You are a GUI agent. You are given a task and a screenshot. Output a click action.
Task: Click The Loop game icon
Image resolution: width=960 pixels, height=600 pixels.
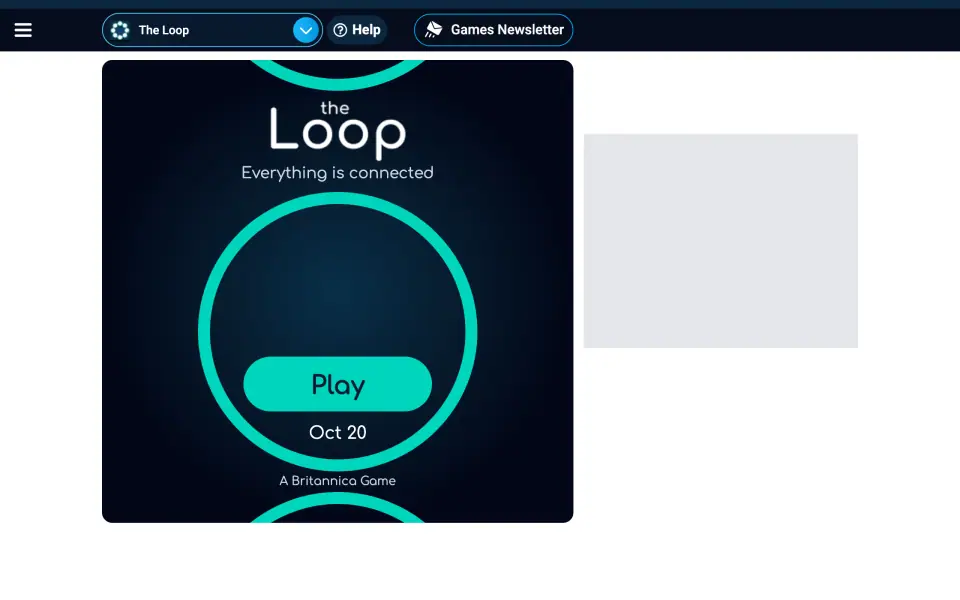(120, 30)
